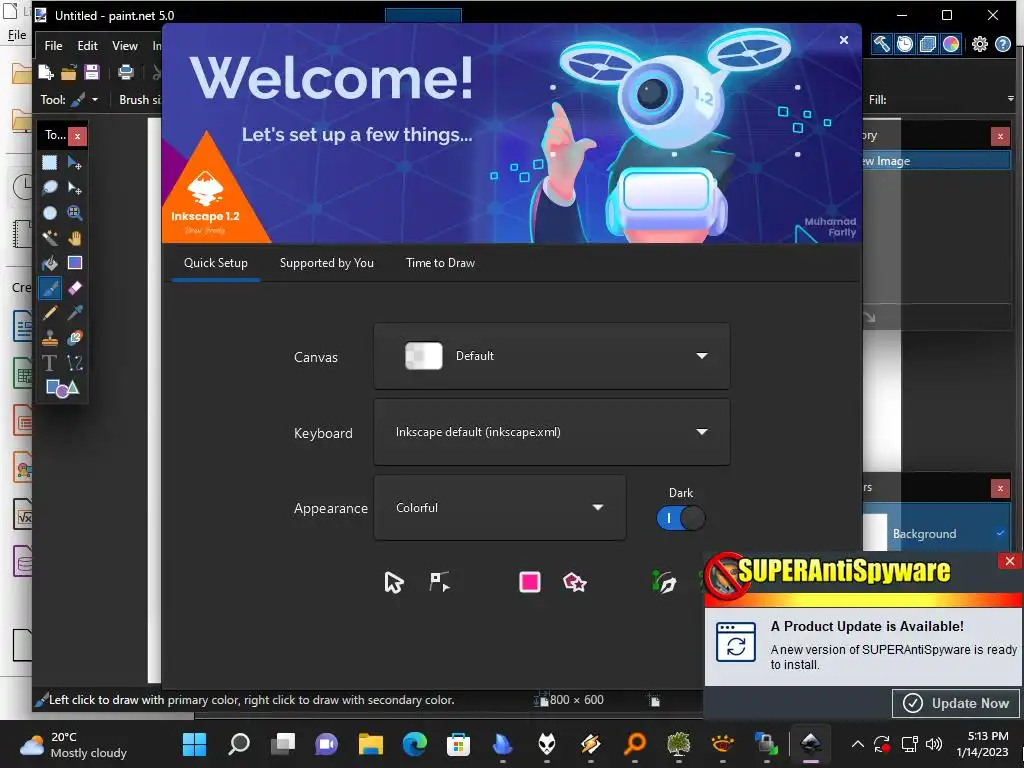Open the Canvas dropdown
1024x768 pixels.
click(x=552, y=356)
